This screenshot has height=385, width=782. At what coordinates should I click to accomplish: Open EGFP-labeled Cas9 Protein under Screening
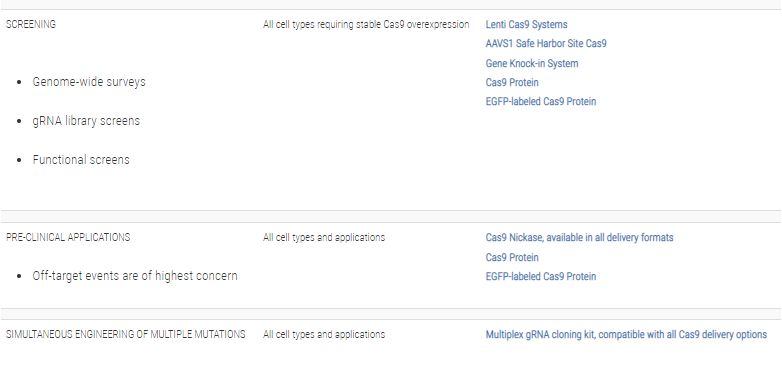pos(541,101)
